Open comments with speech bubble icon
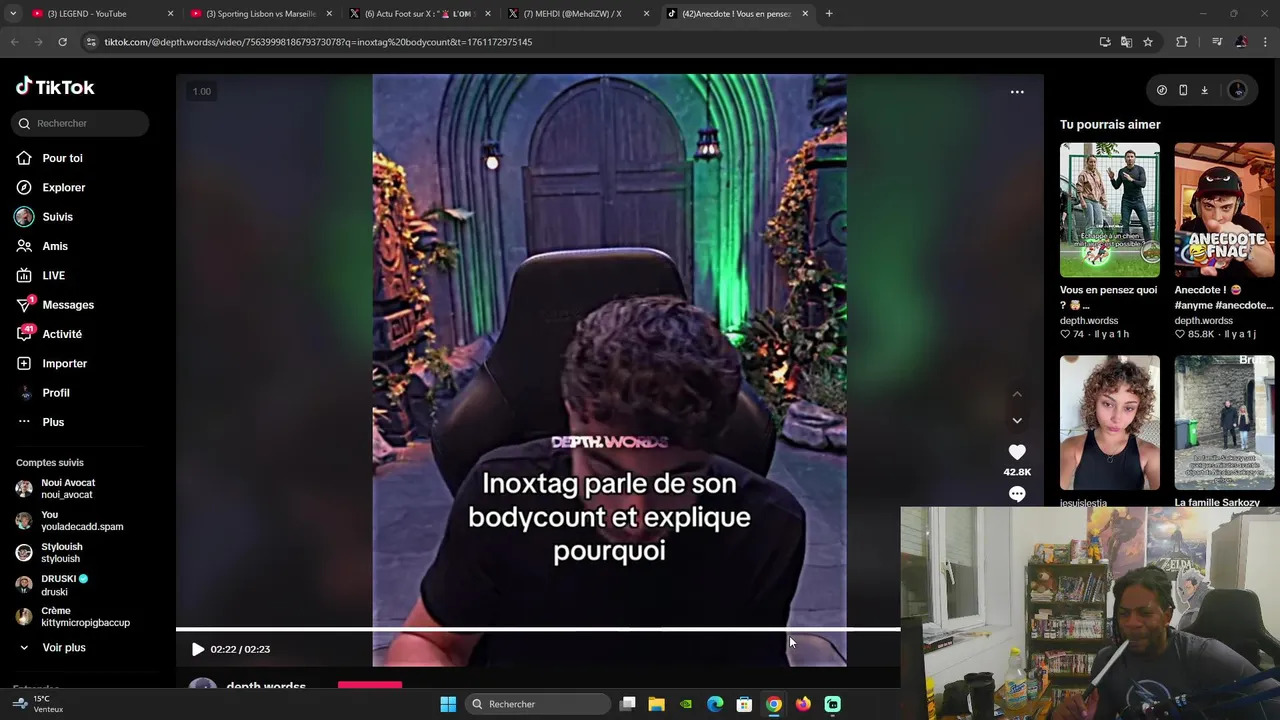Viewport: 1280px width, 720px height. pos(1017,494)
